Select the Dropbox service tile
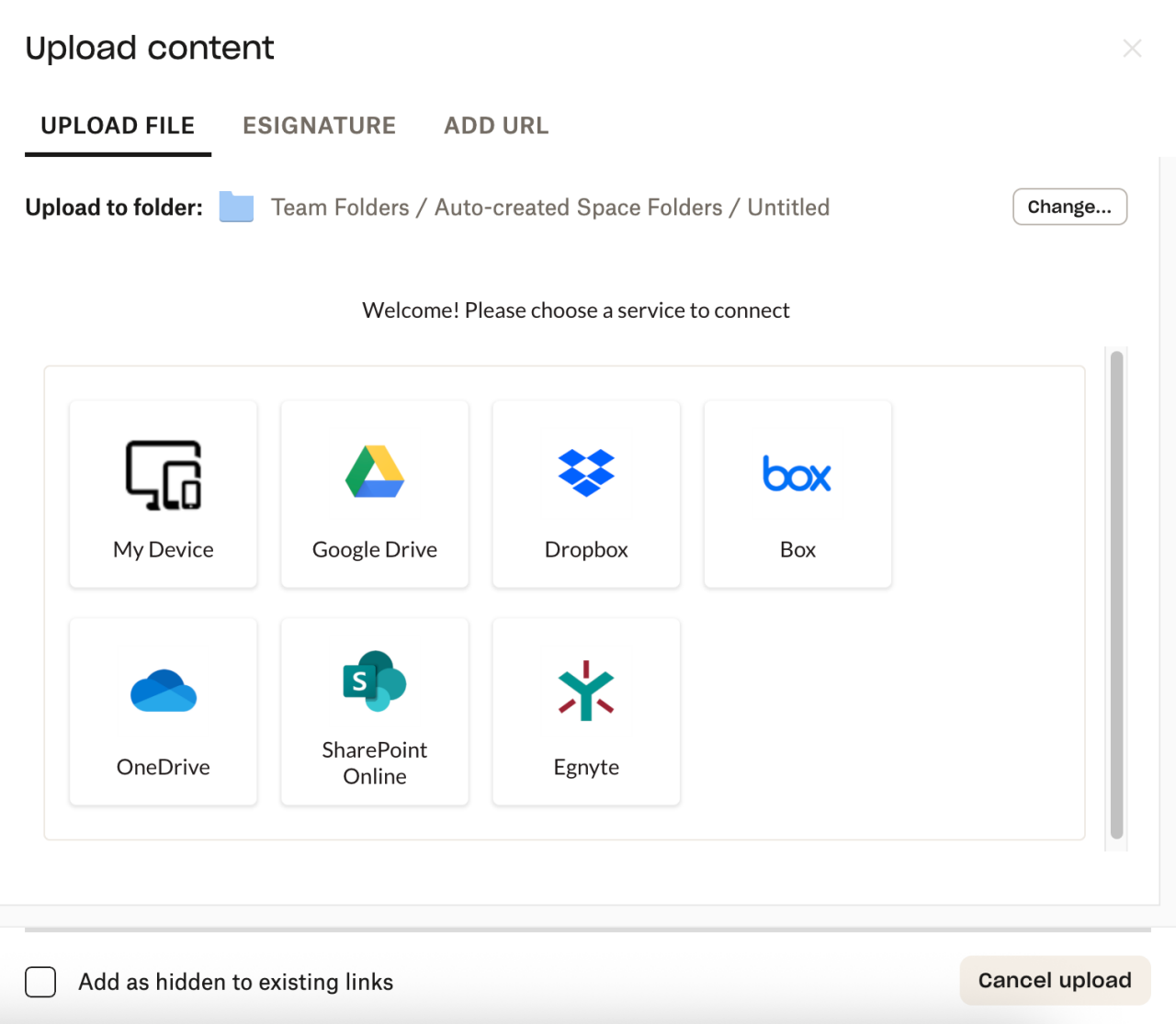This screenshot has width=1176, height=1024. click(x=586, y=494)
